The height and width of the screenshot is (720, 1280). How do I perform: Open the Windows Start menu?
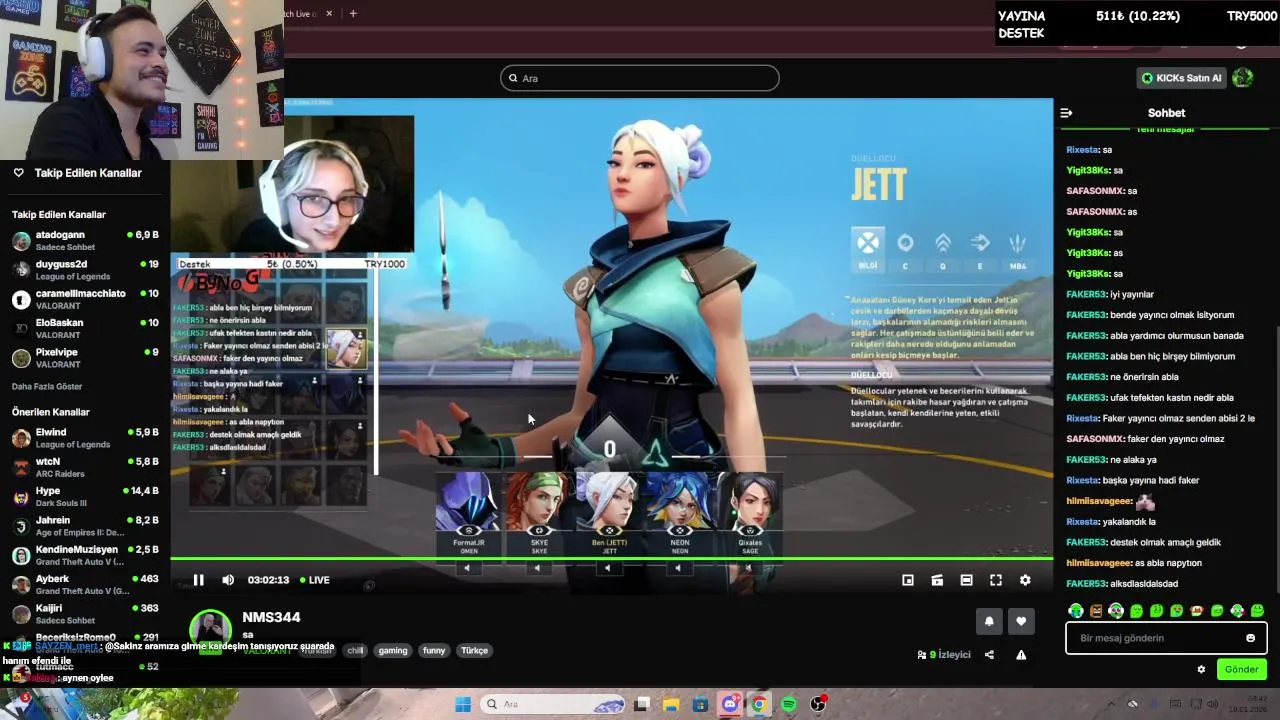(462, 704)
